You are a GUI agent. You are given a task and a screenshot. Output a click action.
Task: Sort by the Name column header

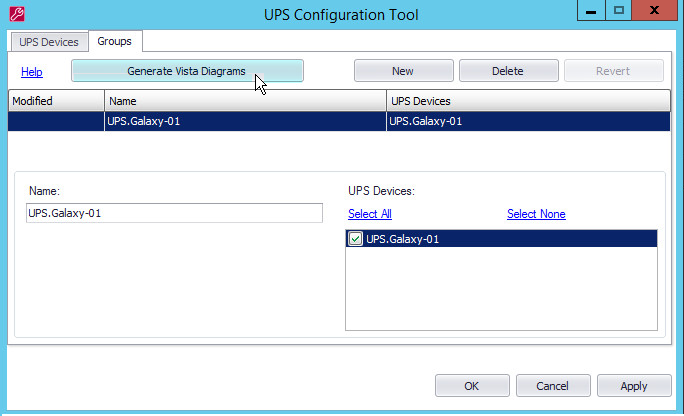(x=245, y=101)
